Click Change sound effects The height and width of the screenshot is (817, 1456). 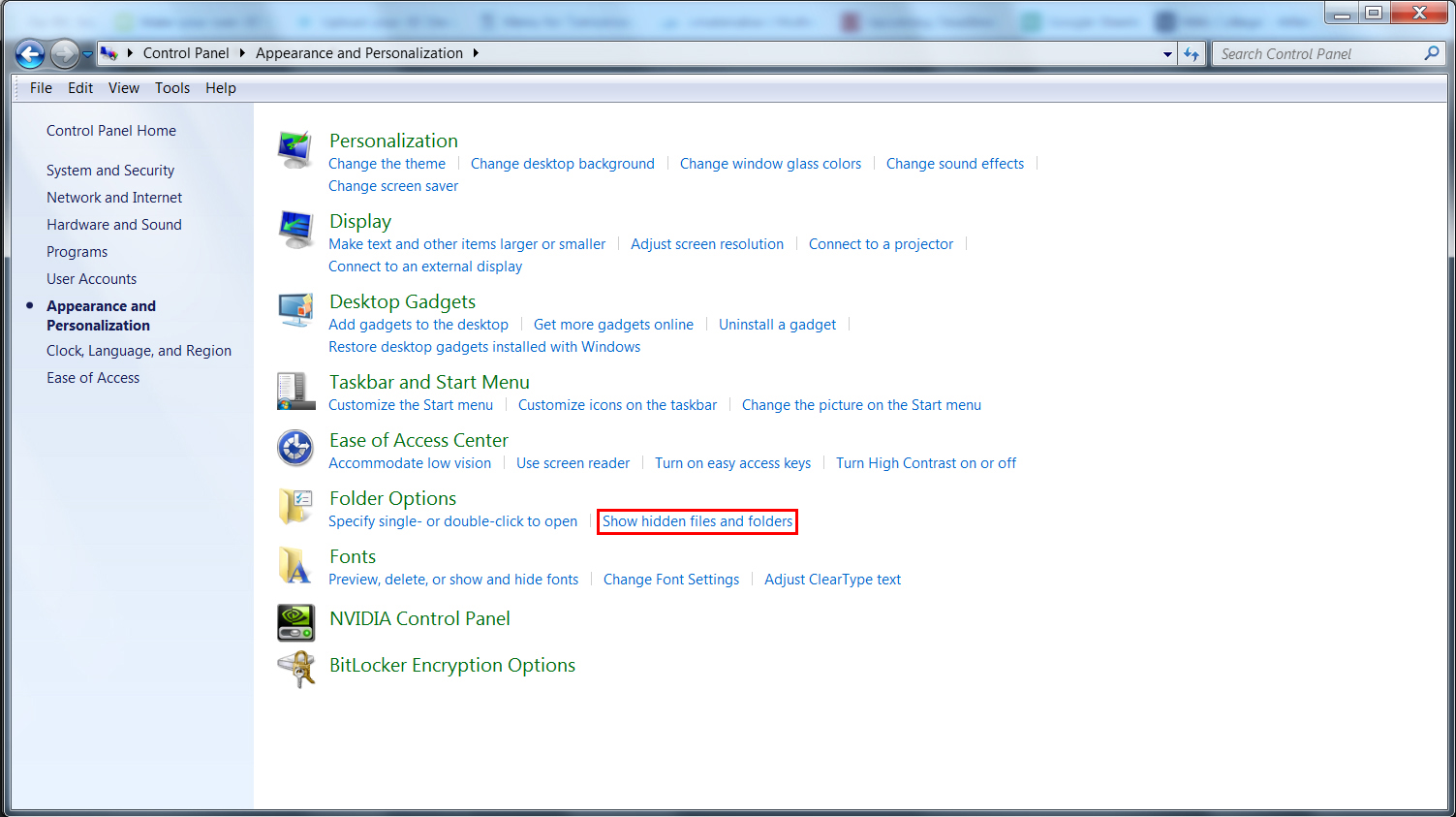tap(955, 164)
